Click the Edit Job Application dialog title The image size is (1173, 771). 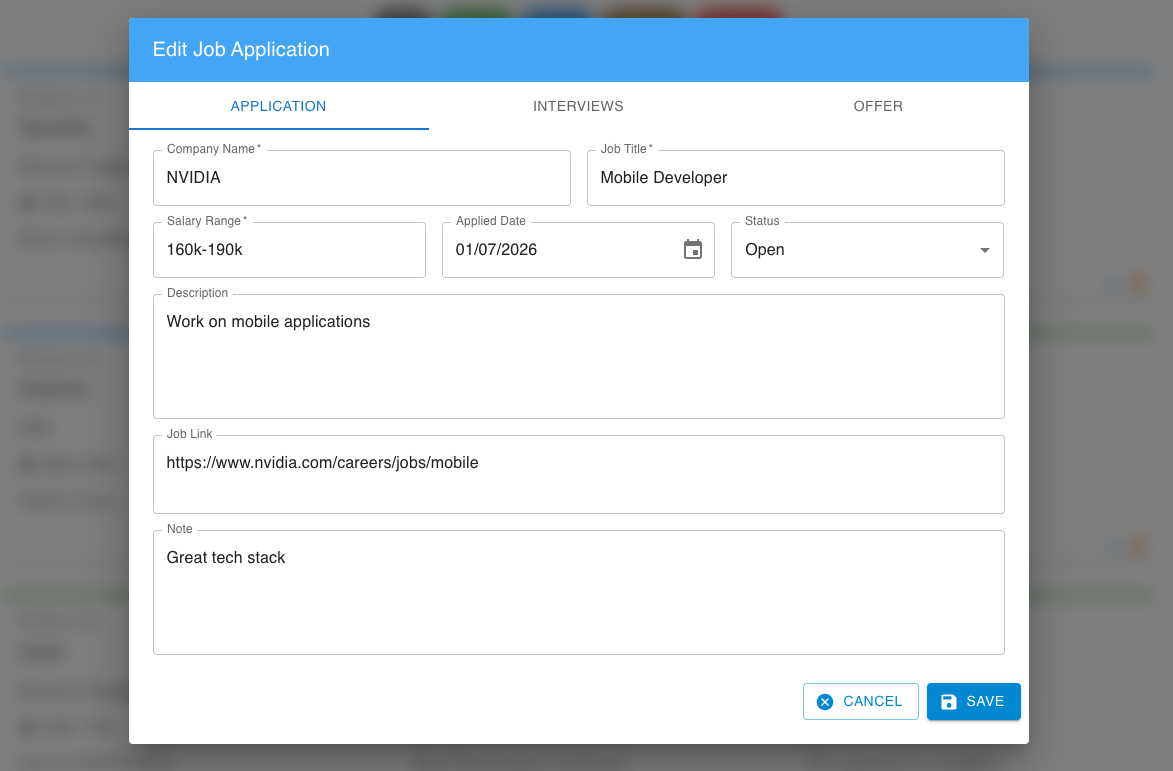[241, 49]
